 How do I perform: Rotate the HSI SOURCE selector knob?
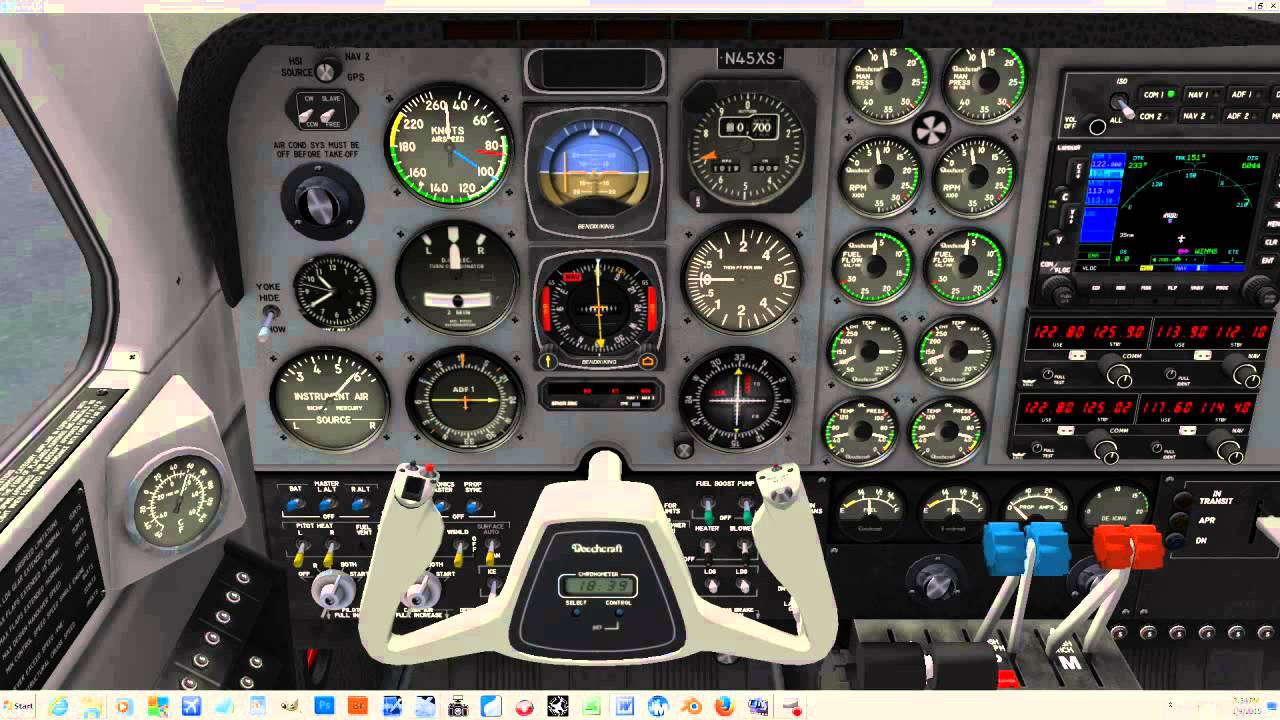pos(325,71)
